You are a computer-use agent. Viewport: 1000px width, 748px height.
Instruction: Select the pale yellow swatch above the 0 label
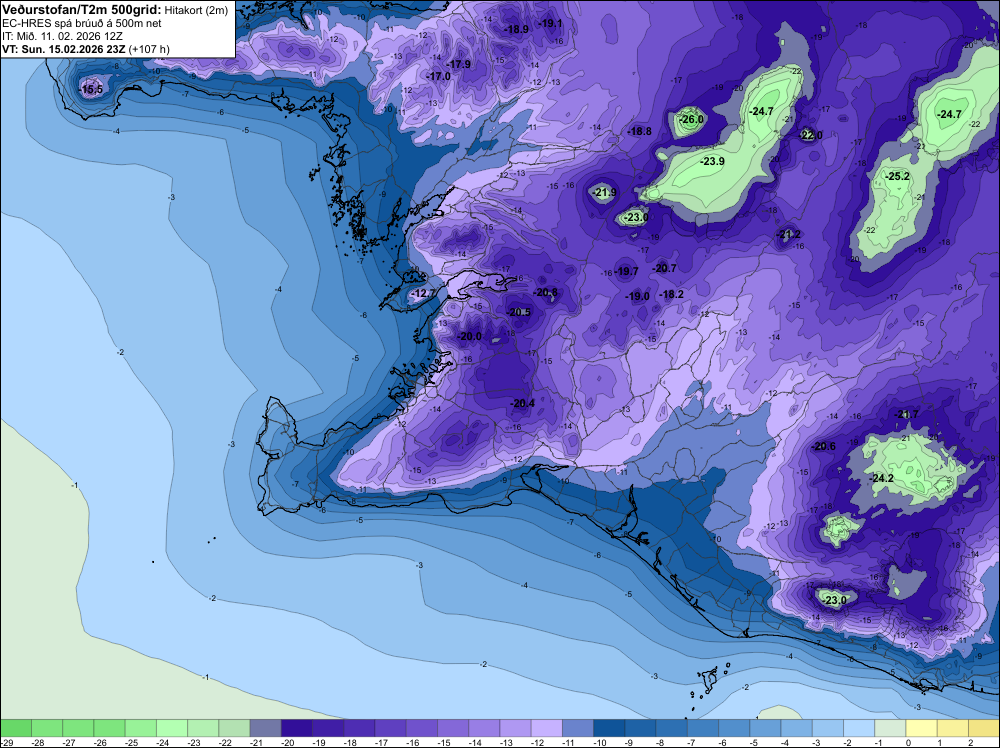point(922,728)
